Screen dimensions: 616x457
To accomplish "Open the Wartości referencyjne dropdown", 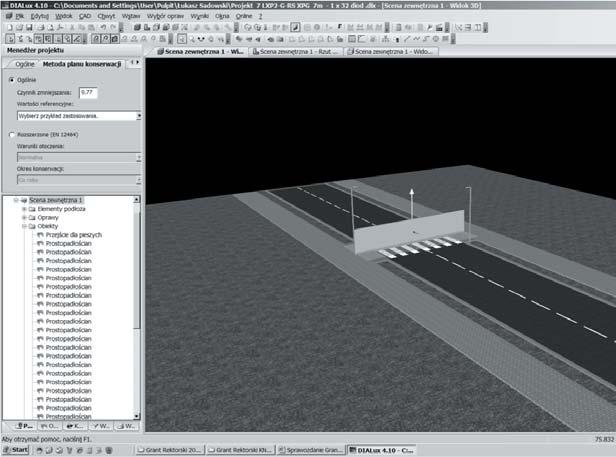I will click(x=138, y=116).
